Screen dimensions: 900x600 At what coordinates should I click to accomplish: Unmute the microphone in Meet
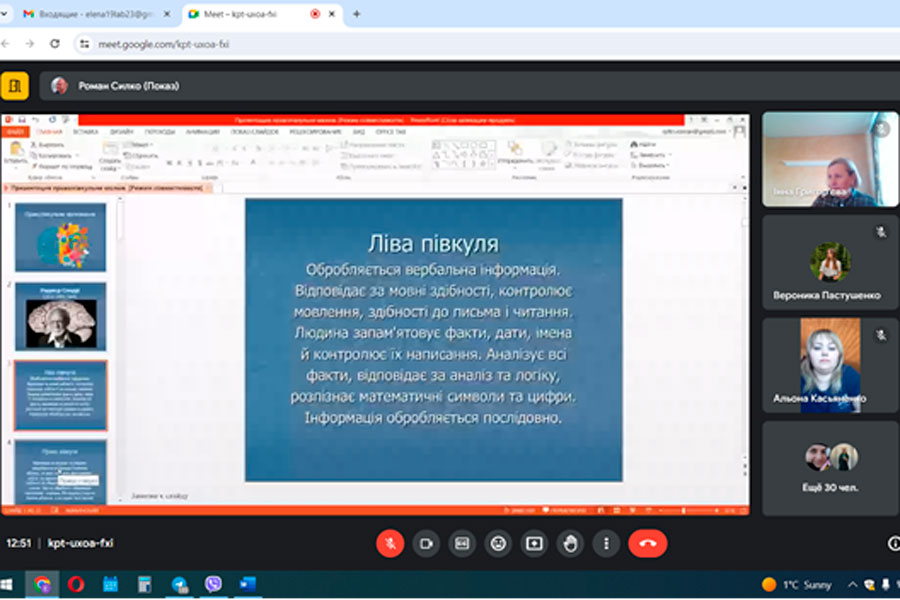point(390,543)
